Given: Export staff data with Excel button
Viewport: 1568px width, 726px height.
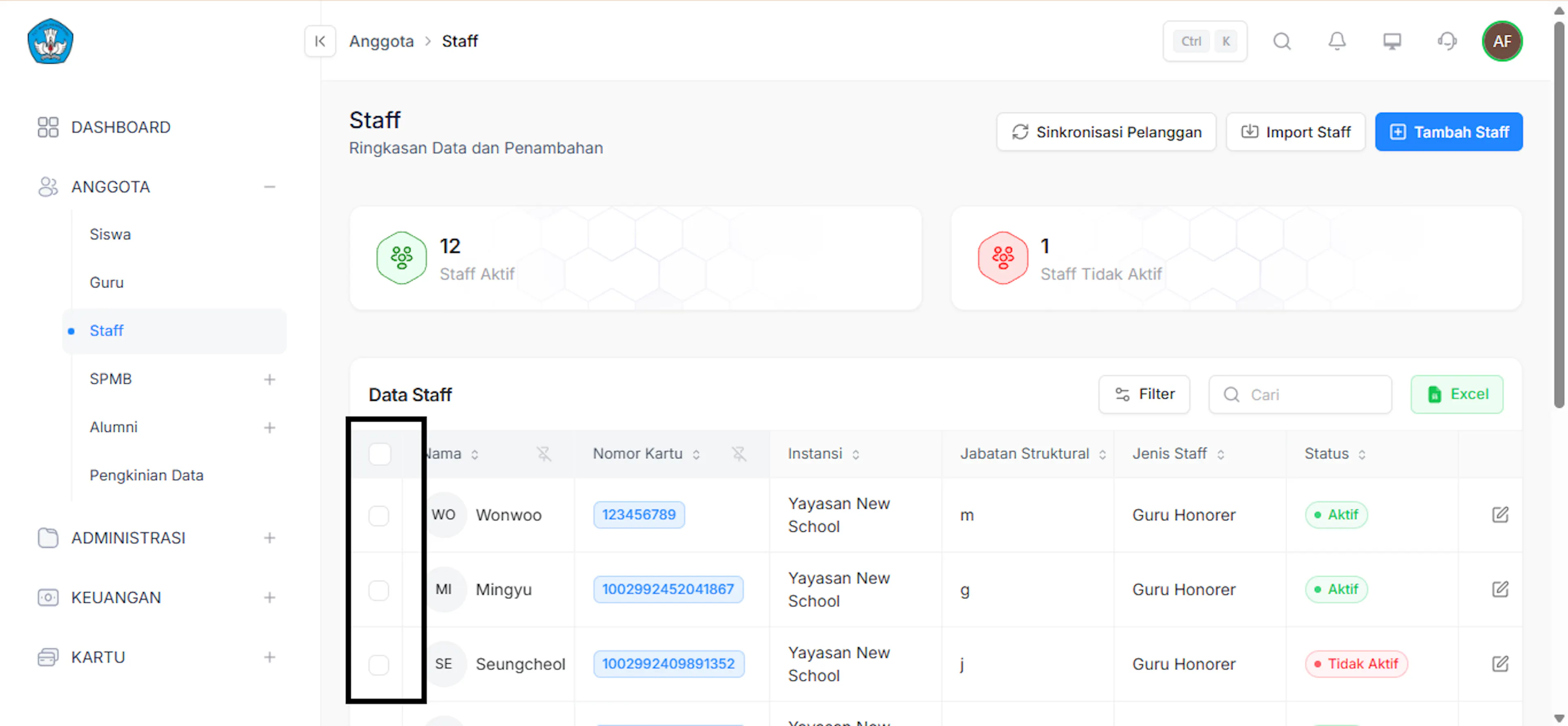Looking at the screenshot, I should click(1457, 394).
